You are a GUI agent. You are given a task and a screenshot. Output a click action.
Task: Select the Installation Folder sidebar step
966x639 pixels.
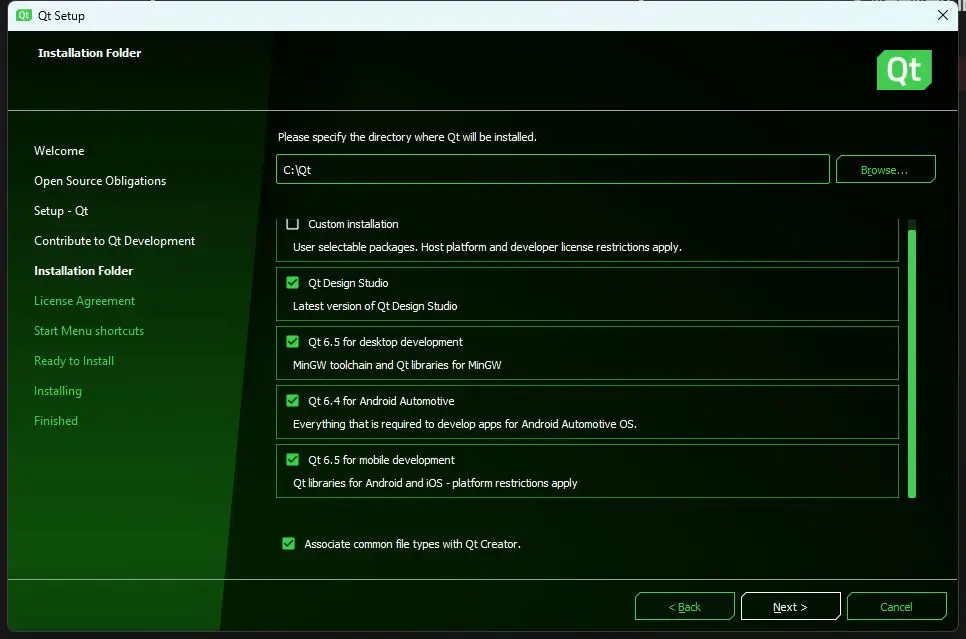(83, 271)
